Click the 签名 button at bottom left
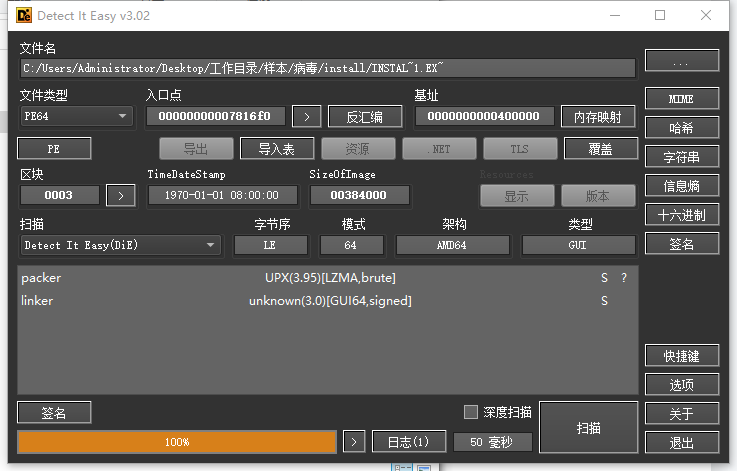Image resolution: width=737 pixels, height=471 pixels. pos(54,413)
